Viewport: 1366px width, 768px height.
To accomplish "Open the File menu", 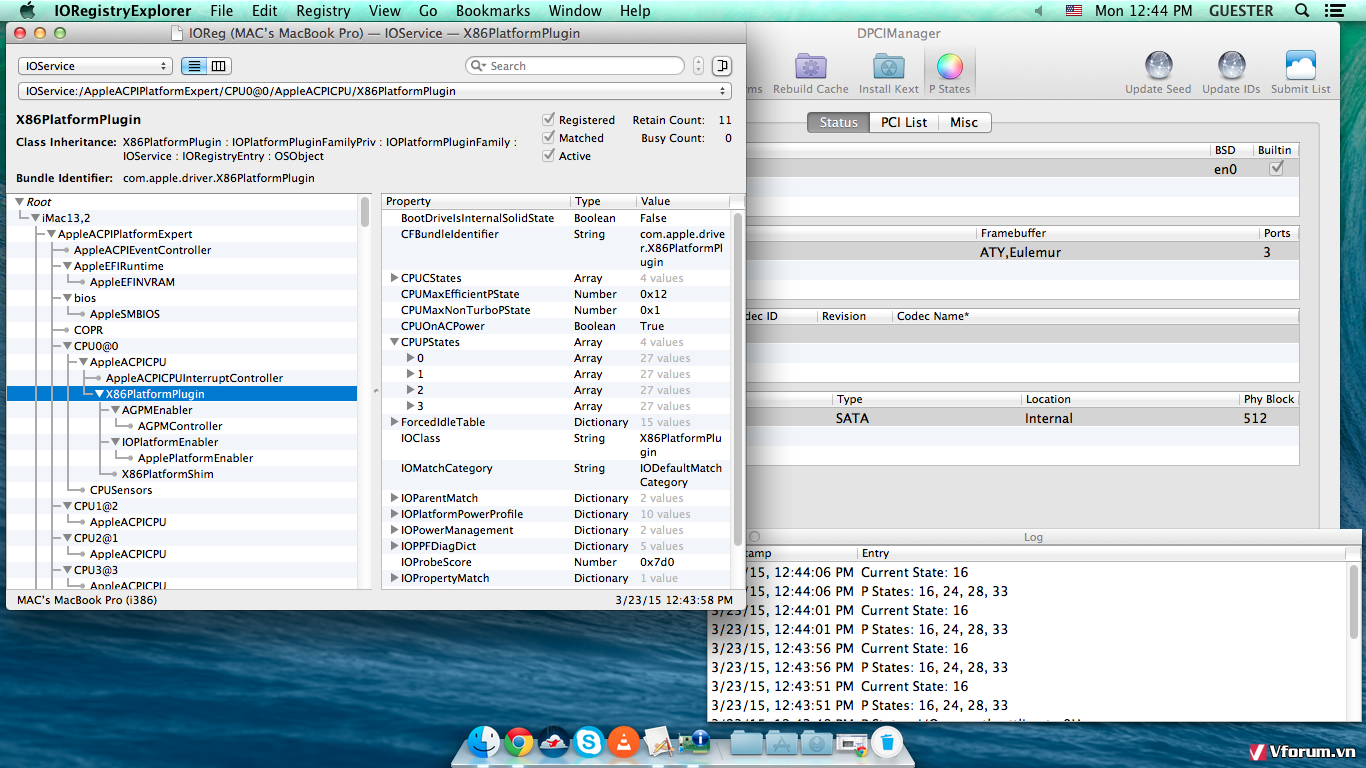I will (221, 11).
